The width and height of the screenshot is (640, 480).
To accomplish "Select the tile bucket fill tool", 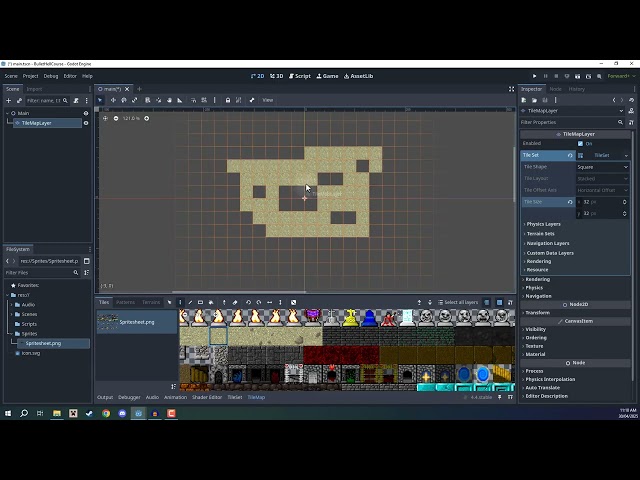I will tap(211, 302).
